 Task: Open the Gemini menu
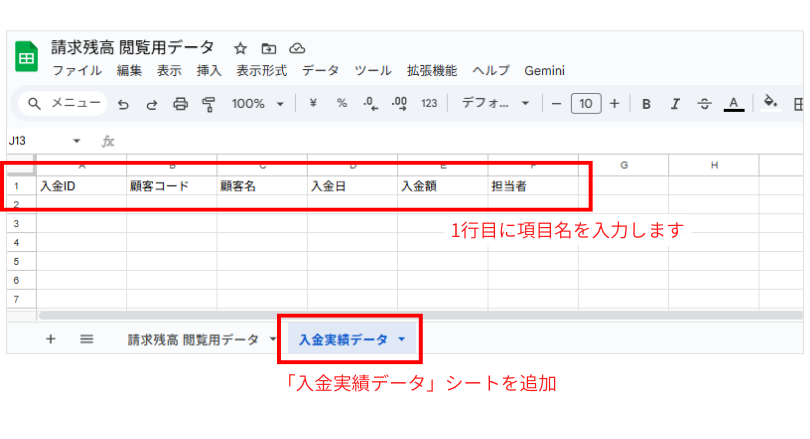click(x=544, y=71)
